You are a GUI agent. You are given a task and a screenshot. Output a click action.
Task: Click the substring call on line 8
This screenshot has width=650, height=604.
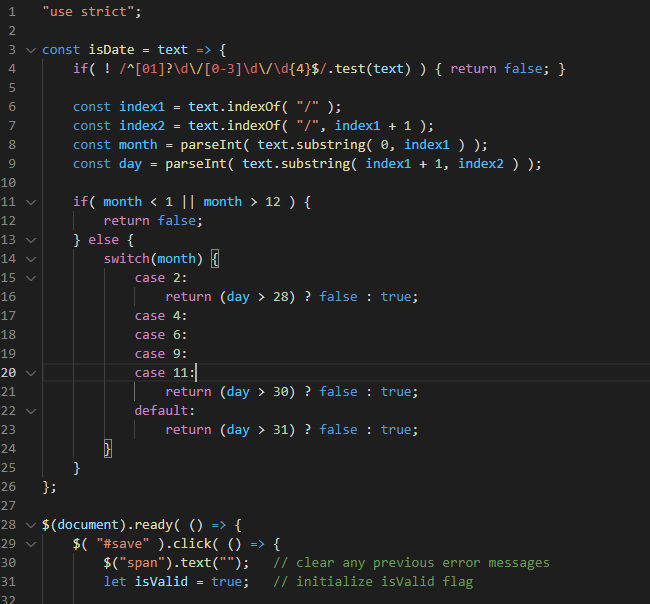pos(331,145)
